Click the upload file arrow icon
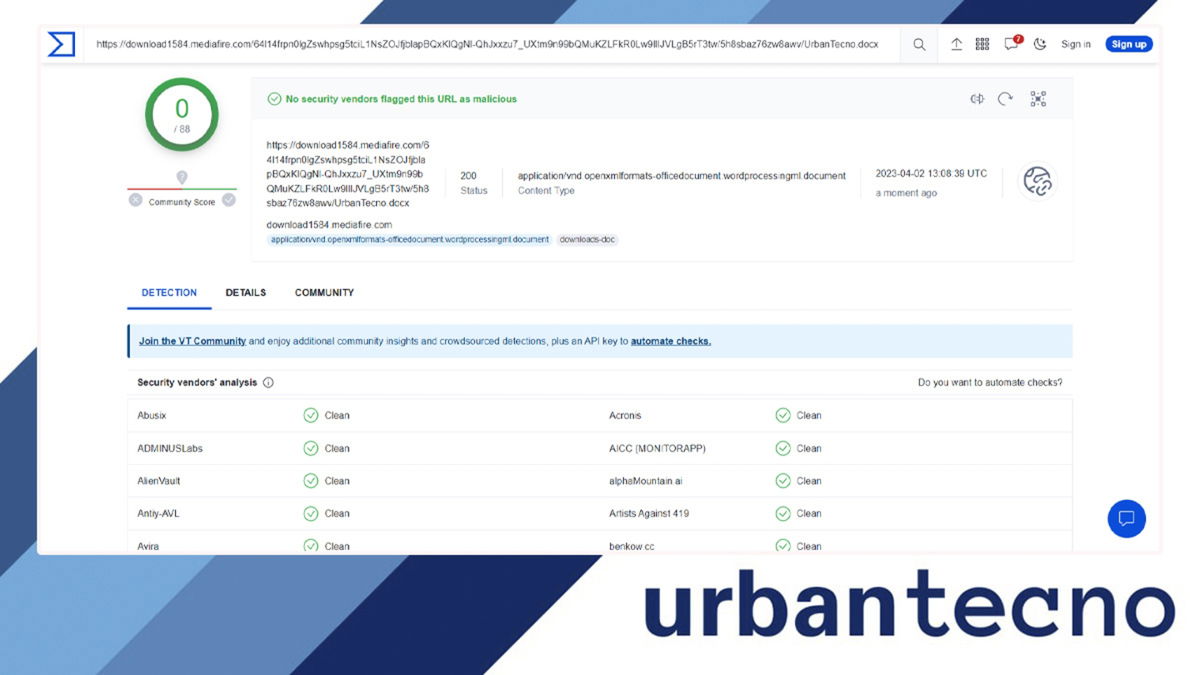 [956, 44]
